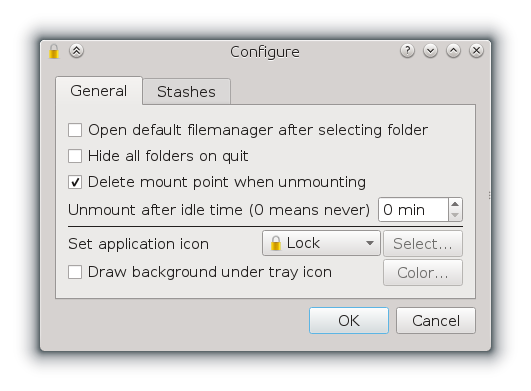The width and height of the screenshot is (531, 391).
Task: Increase idle time with the up arrow
Action: click(x=455, y=204)
